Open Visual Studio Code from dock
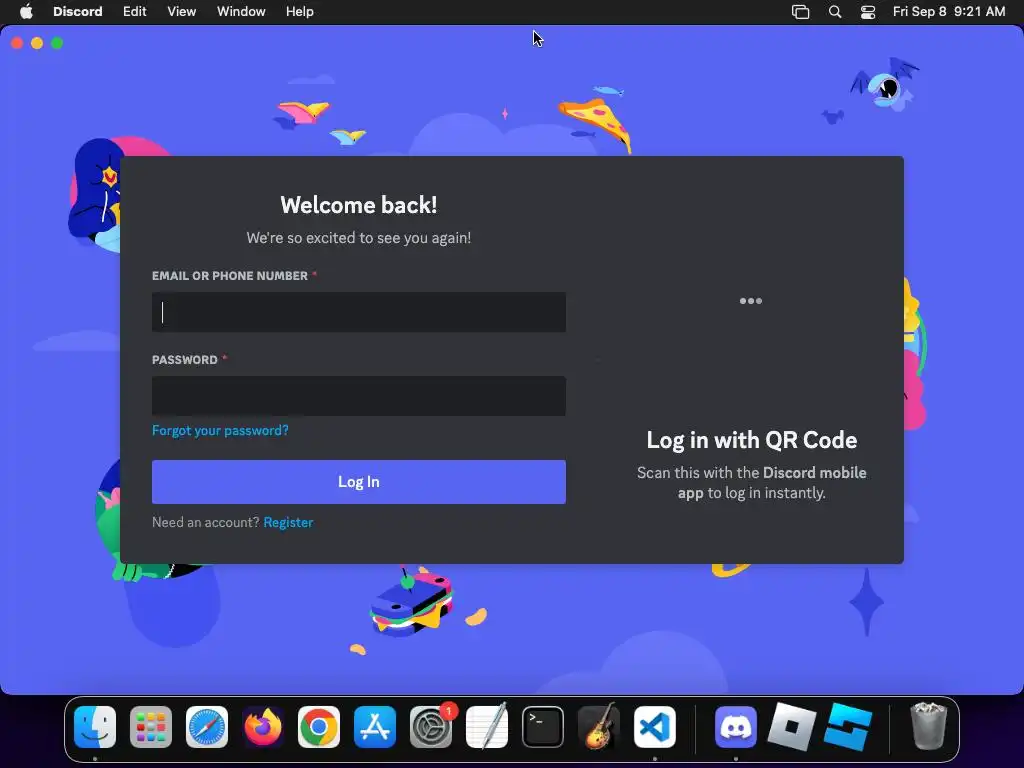This screenshot has height=768, width=1024. (654, 727)
